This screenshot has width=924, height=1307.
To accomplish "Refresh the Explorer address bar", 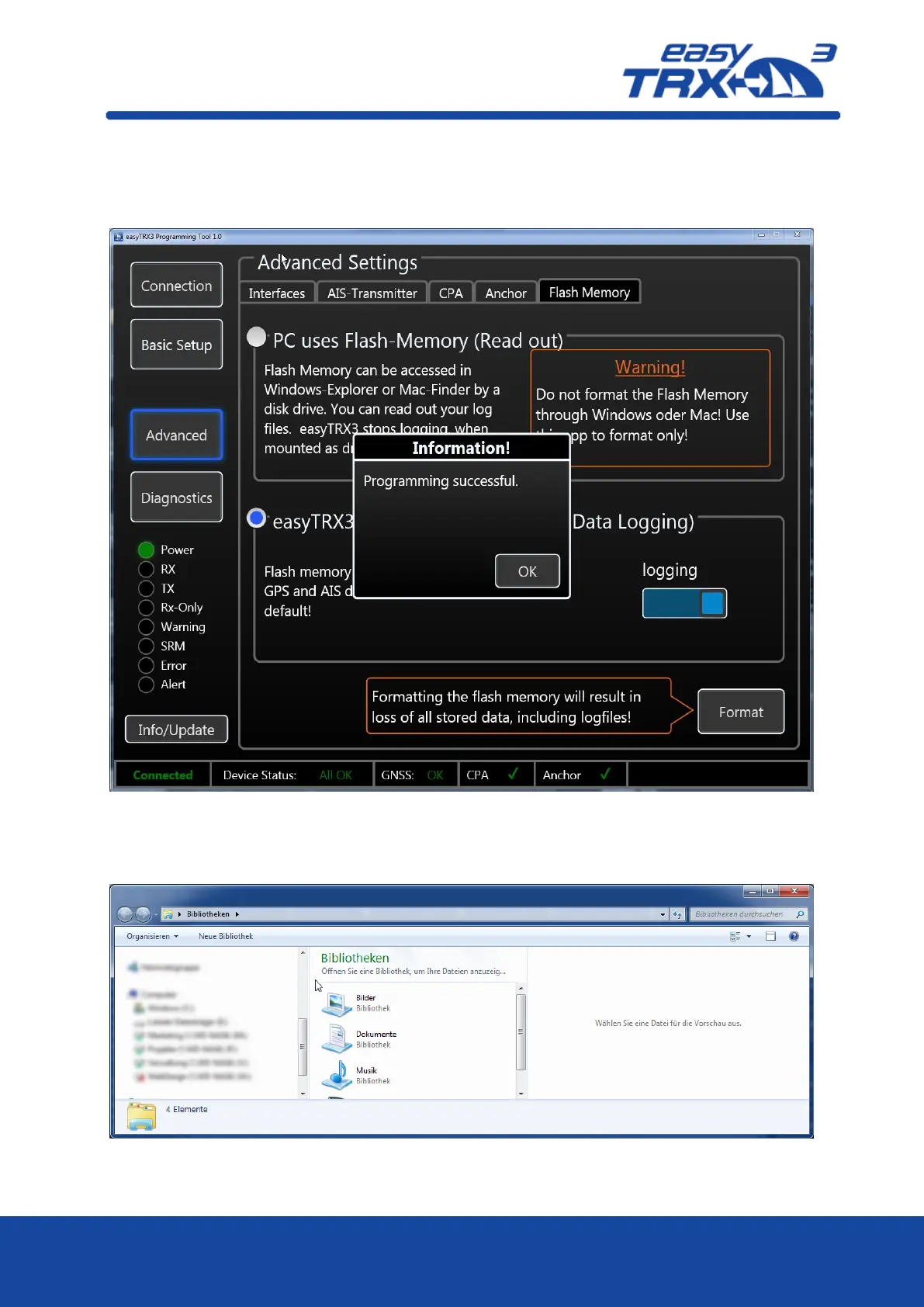I will [677, 914].
